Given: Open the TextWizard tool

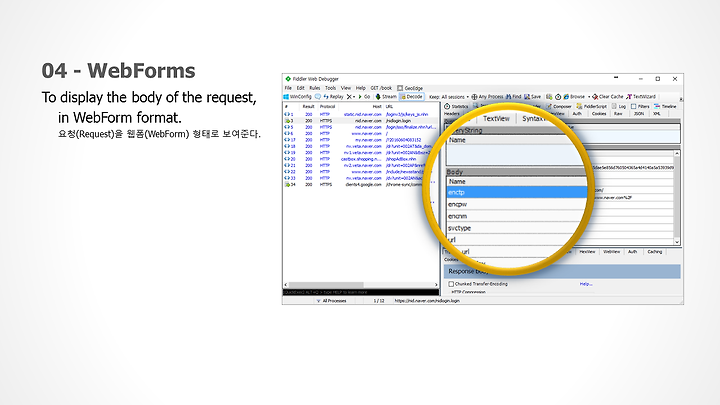Looking at the screenshot, I should (x=641, y=97).
